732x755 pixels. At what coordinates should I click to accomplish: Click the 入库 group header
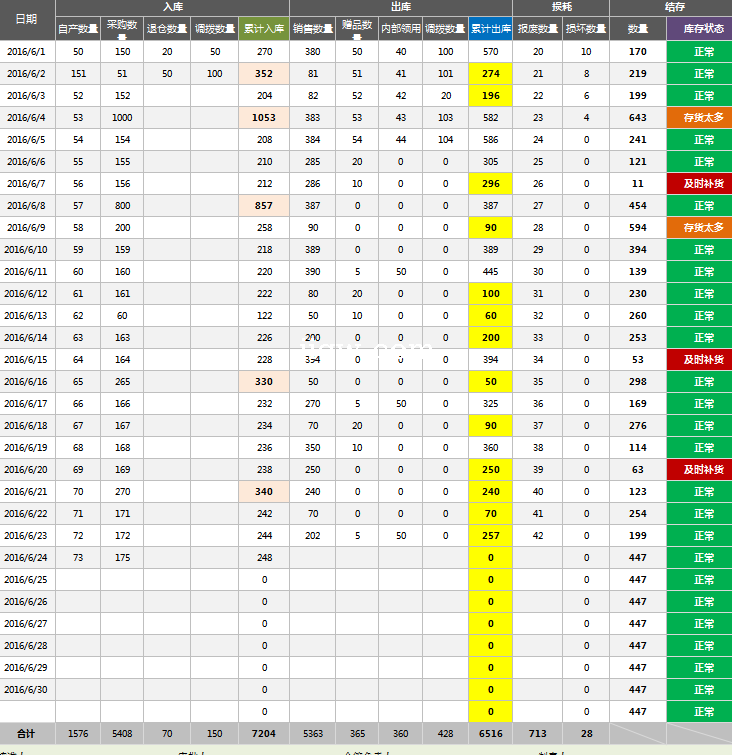[172, 7]
